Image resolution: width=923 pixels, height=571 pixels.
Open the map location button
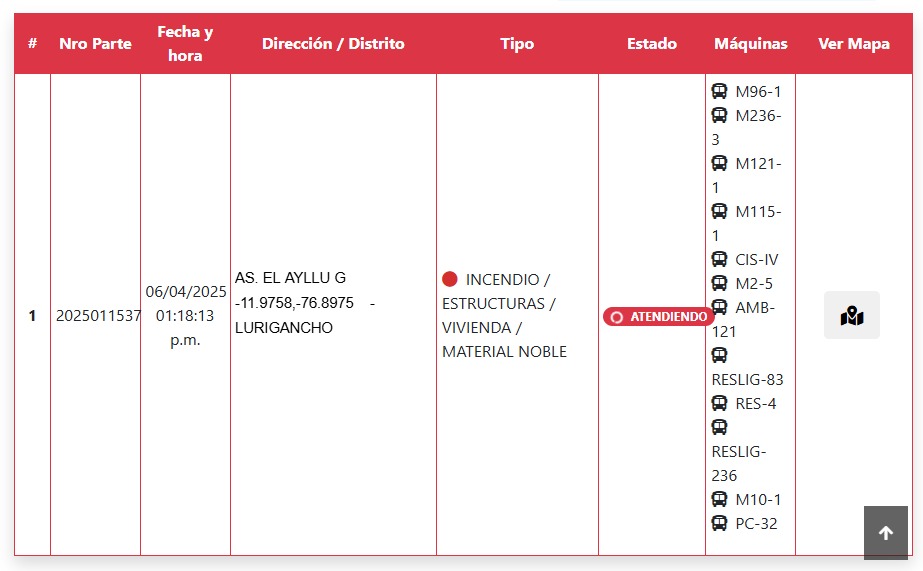851,315
